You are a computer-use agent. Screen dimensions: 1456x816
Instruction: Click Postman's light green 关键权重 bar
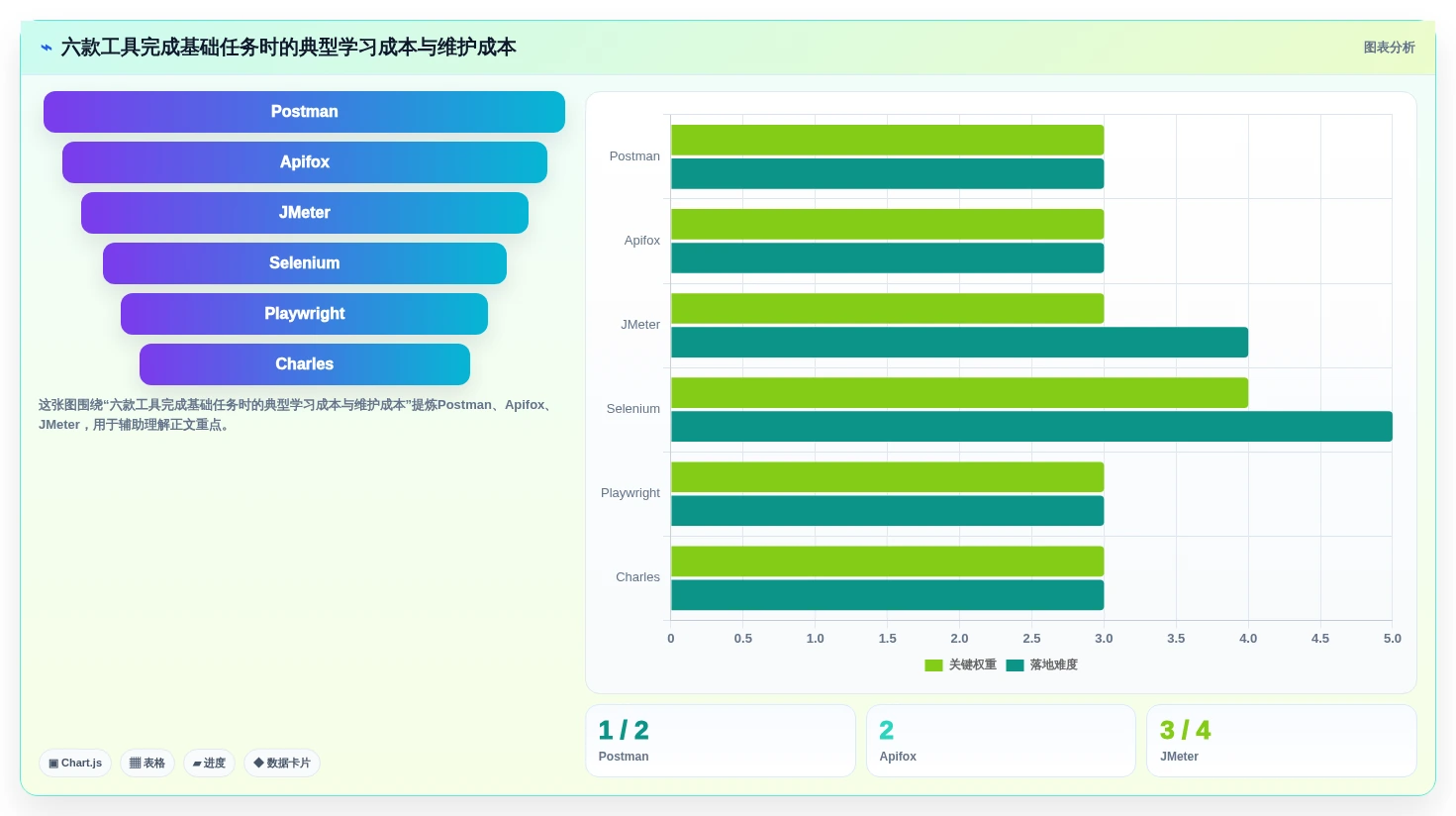[887, 140]
